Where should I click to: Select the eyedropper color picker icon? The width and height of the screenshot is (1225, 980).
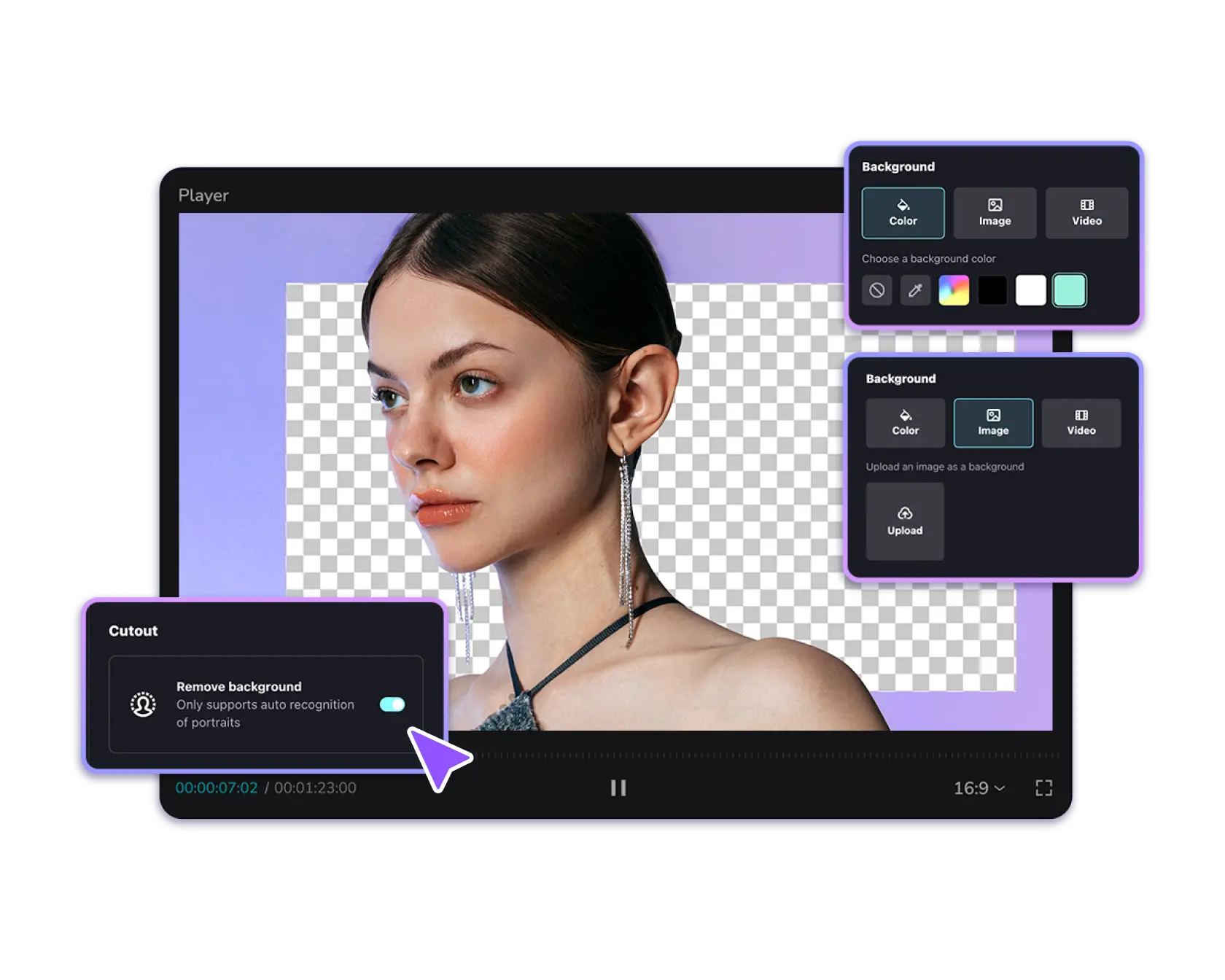[x=915, y=290]
